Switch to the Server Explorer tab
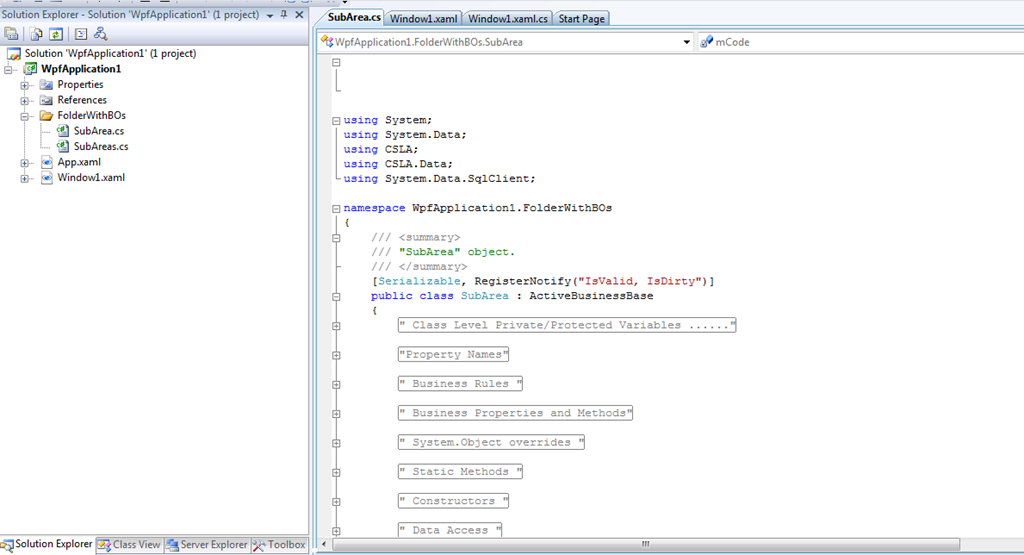Image resolution: width=1024 pixels, height=555 pixels. coord(207,545)
